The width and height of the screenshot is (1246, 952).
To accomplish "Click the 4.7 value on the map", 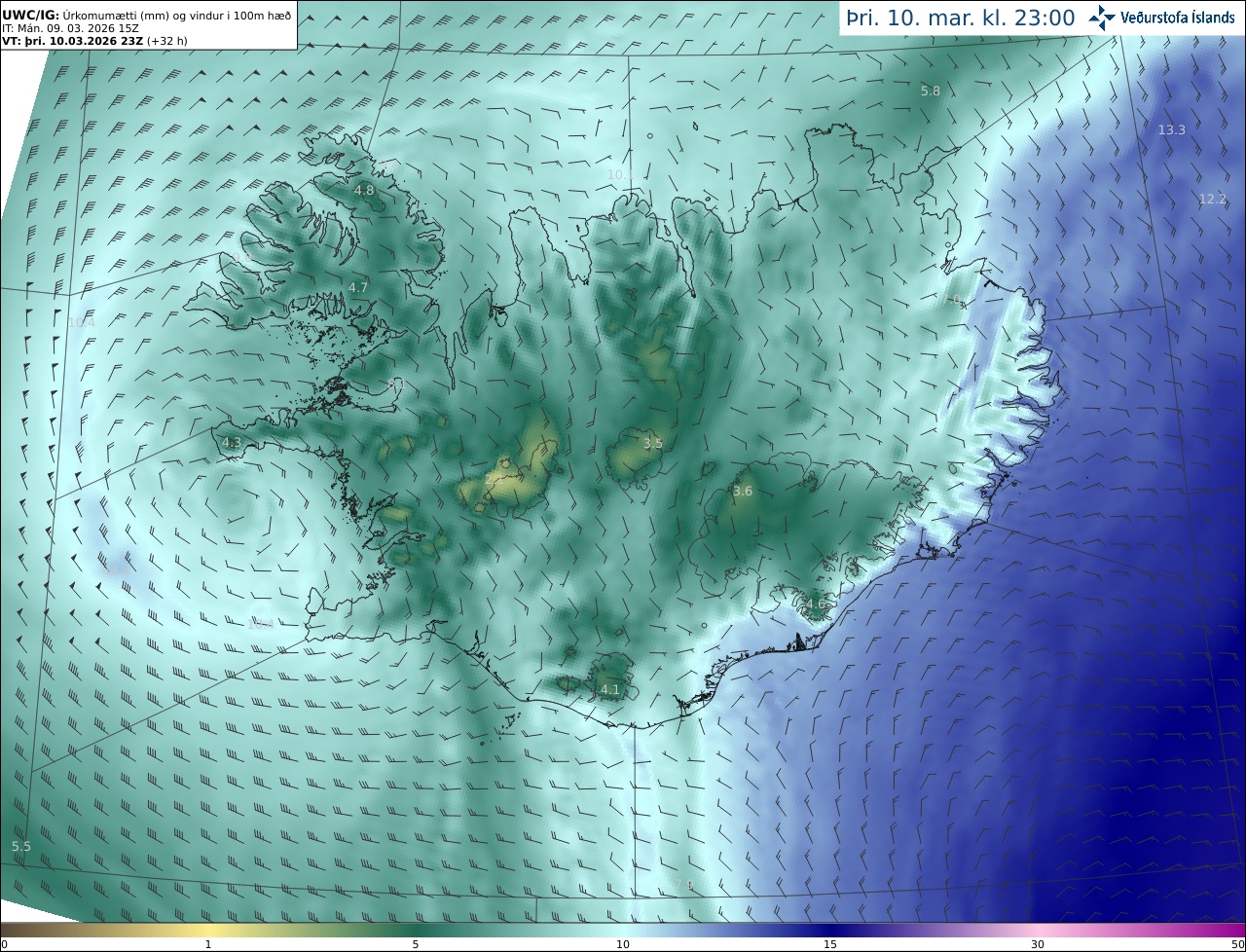I will [x=358, y=288].
